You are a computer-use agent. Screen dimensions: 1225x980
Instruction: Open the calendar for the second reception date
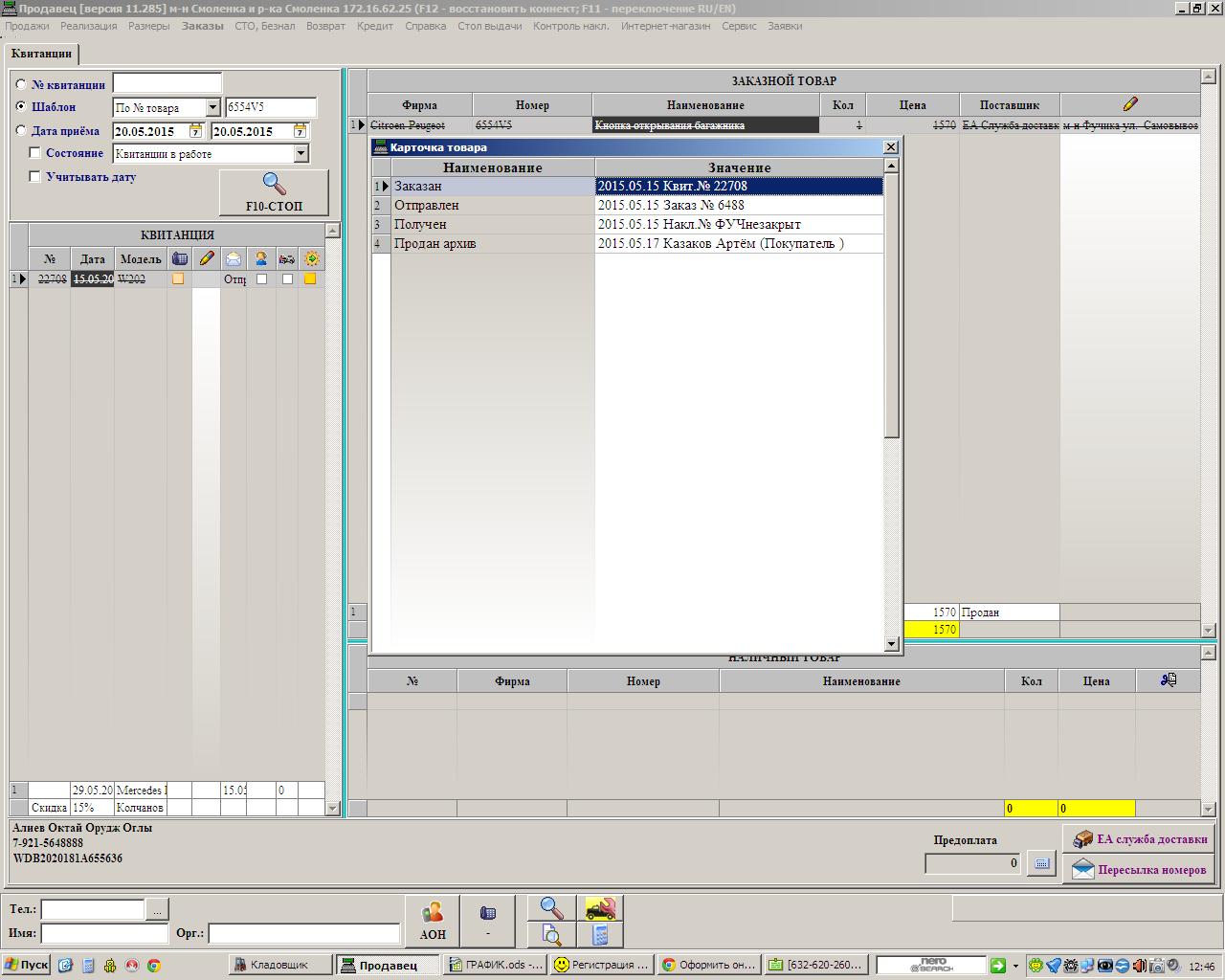(300, 130)
